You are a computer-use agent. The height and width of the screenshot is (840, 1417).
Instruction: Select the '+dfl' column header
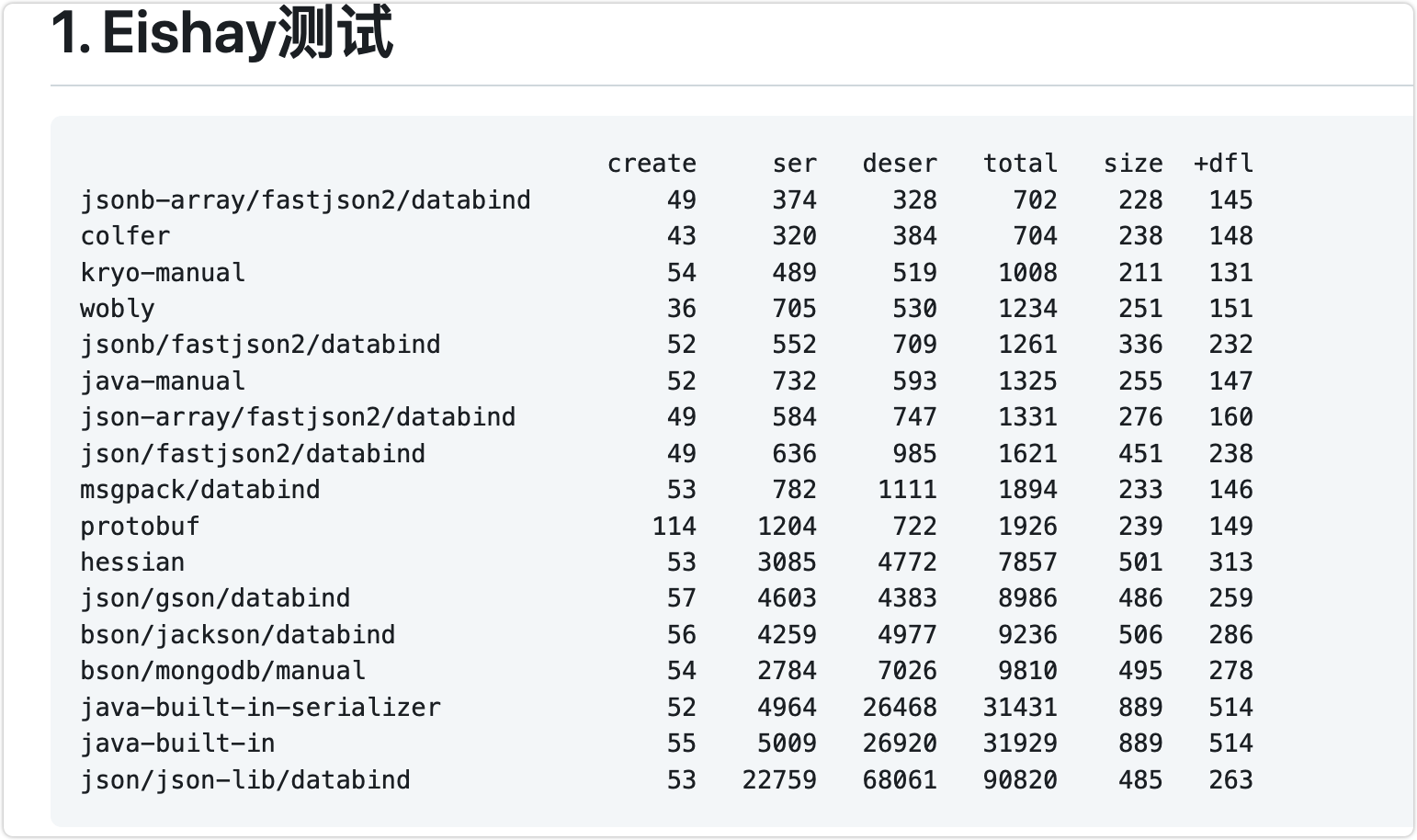[1223, 164]
